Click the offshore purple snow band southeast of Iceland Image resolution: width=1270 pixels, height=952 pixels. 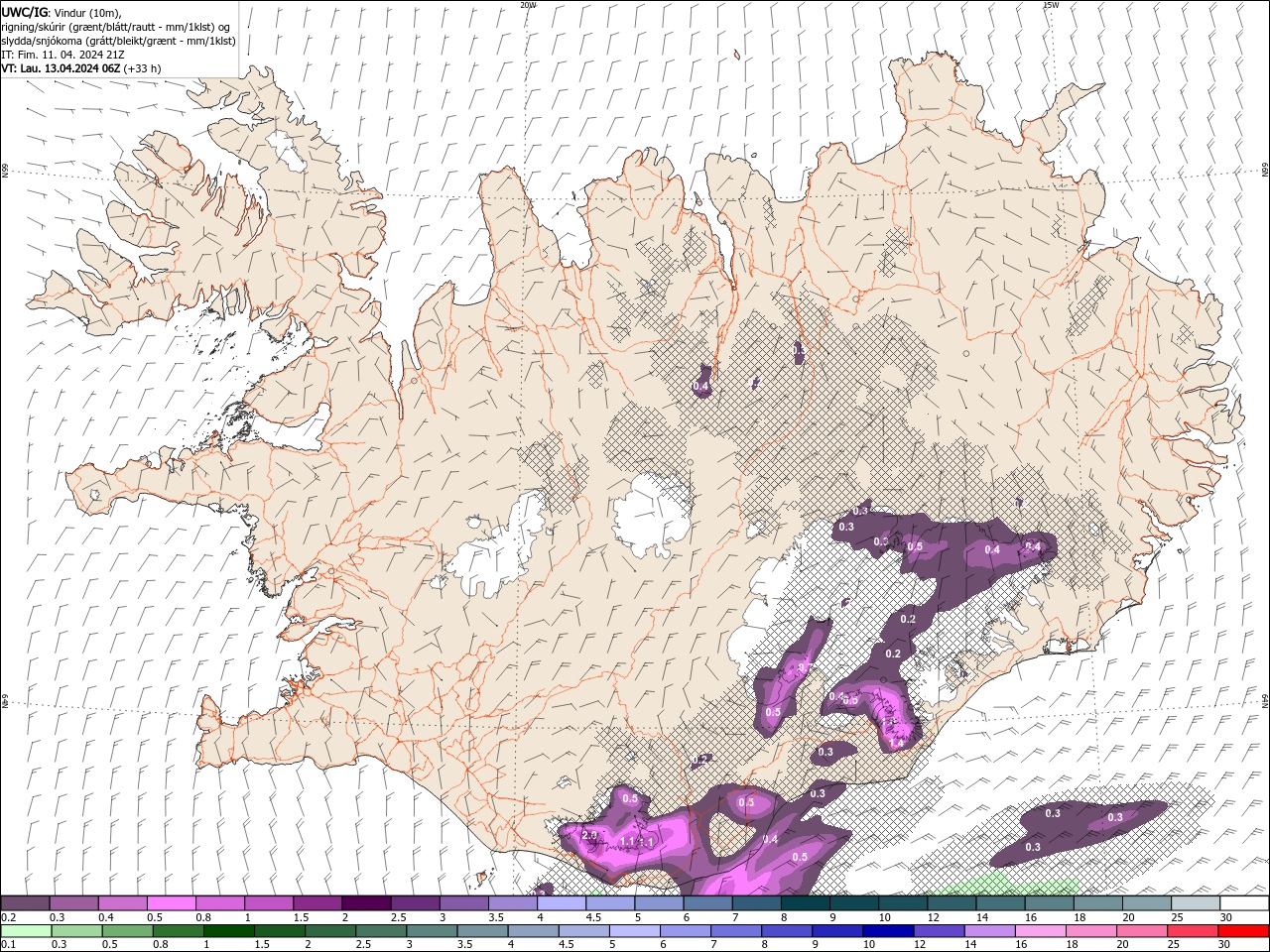[x=1081, y=831]
